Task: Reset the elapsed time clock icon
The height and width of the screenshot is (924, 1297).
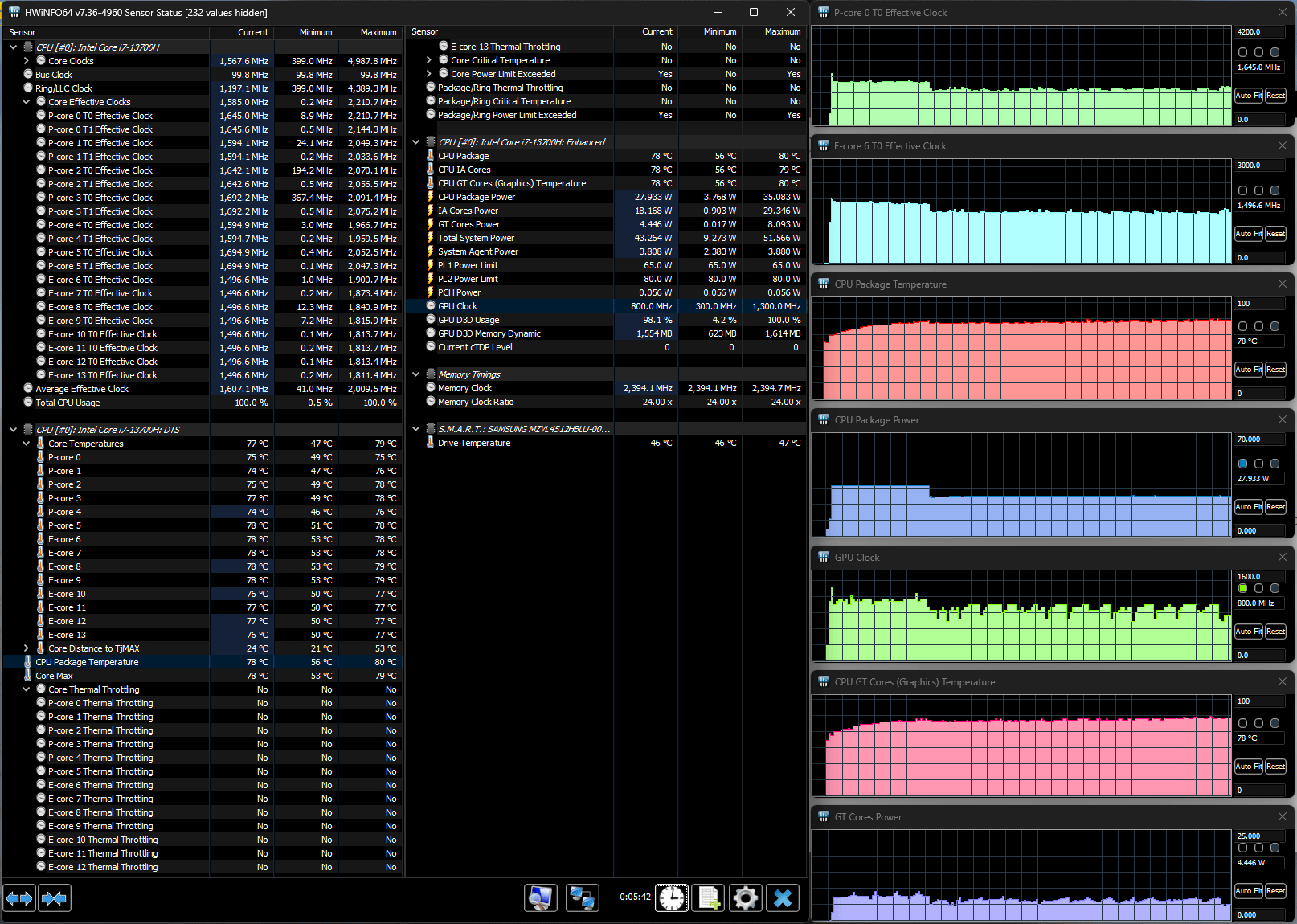Action: (x=672, y=897)
